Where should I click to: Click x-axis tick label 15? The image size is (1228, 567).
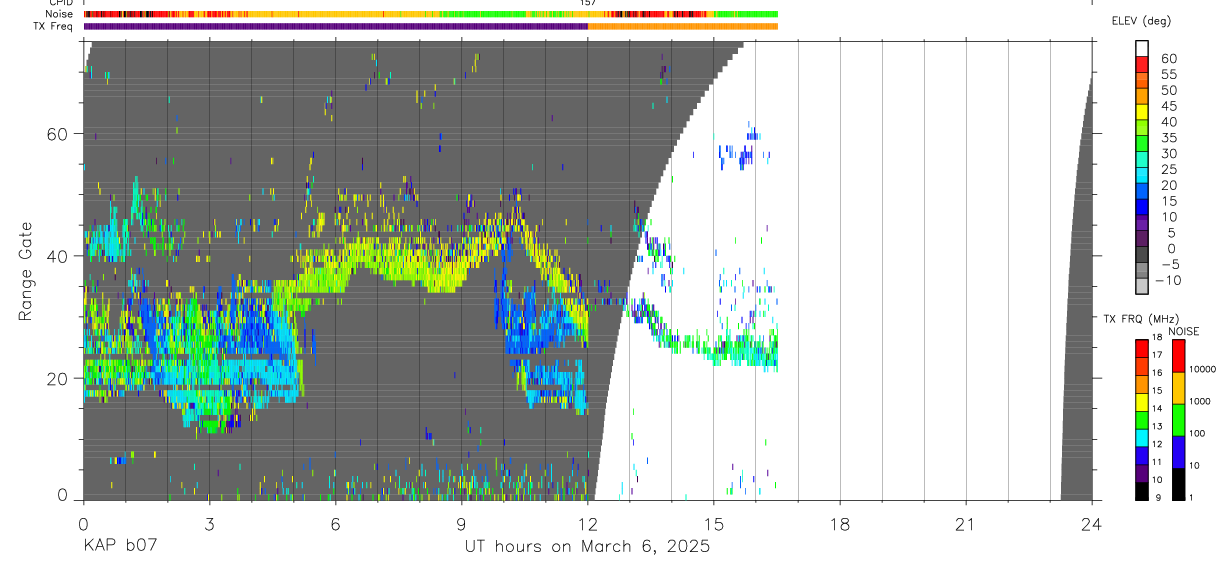[713, 524]
